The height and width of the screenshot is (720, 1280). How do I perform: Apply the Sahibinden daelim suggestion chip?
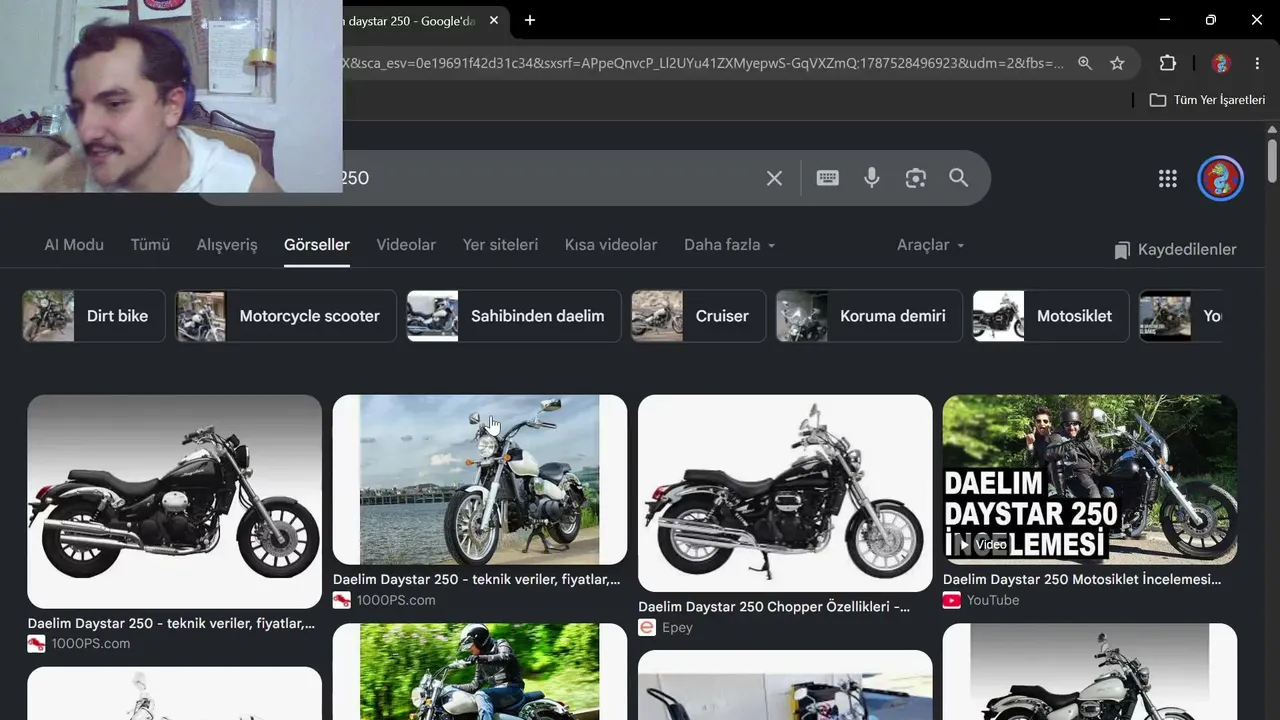tap(514, 316)
